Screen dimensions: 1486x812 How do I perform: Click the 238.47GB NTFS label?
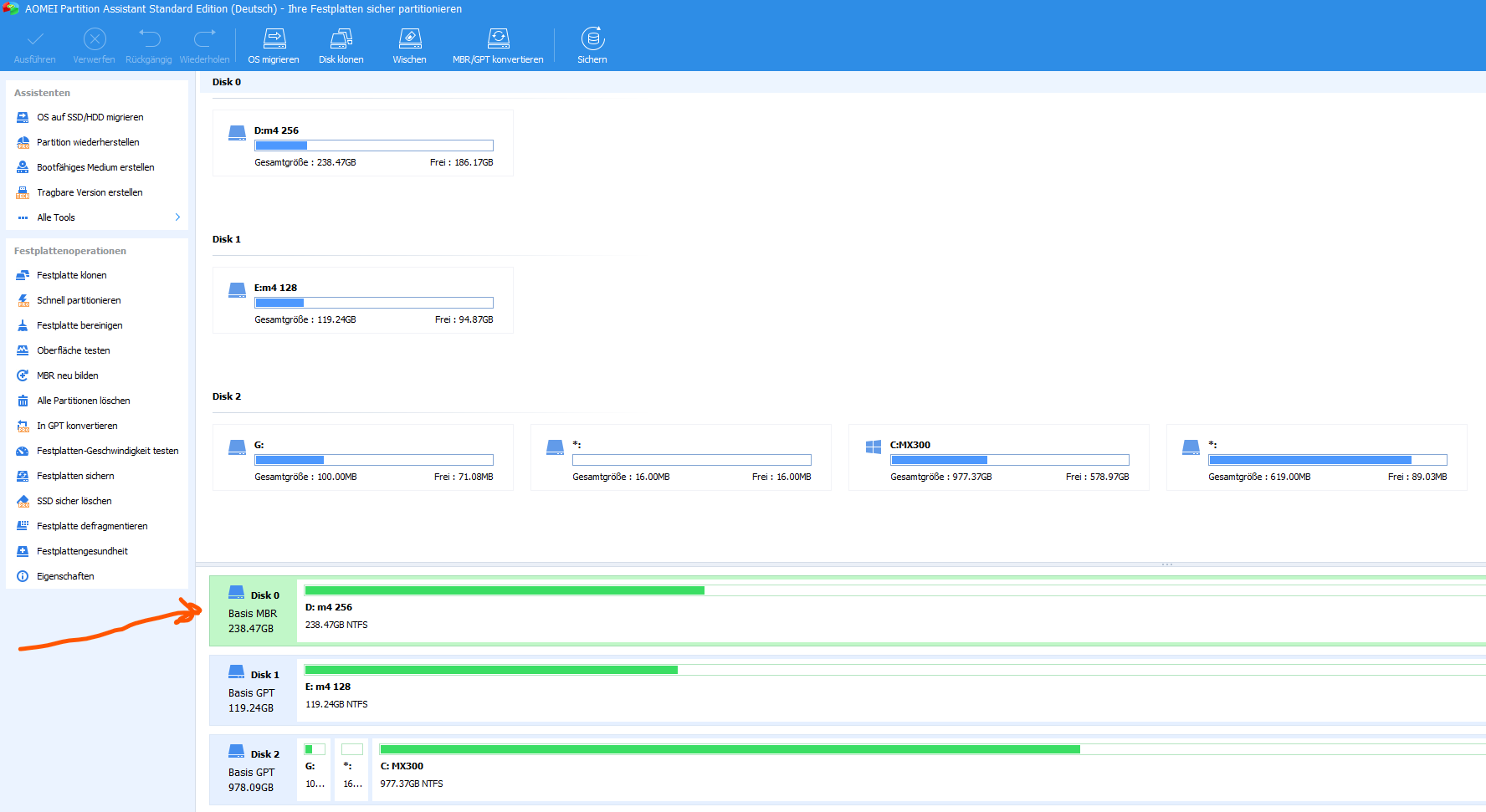tap(336, 625)
